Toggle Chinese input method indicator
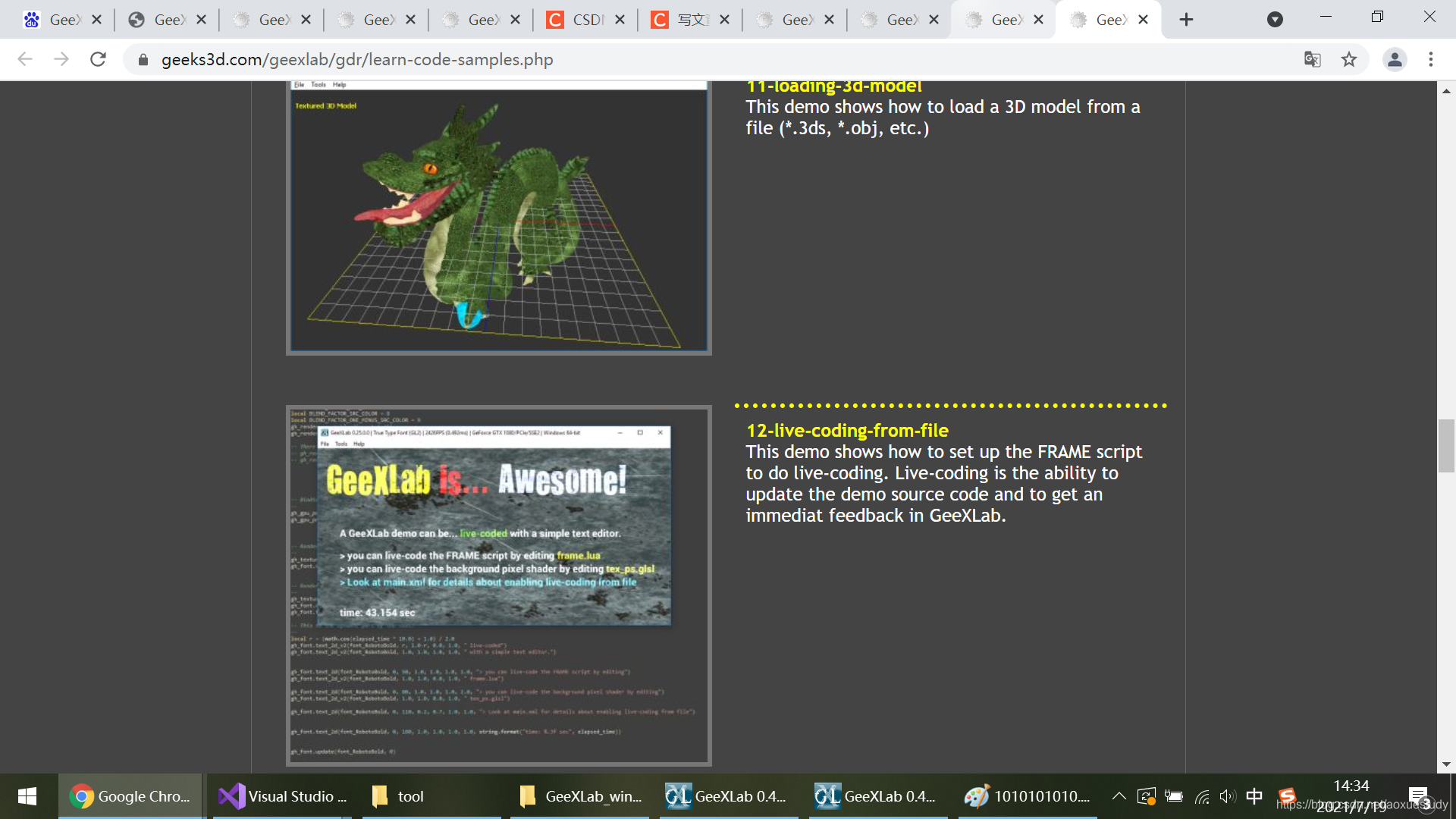Screen dimensions: 1456x819 (x=1254, y=796)
